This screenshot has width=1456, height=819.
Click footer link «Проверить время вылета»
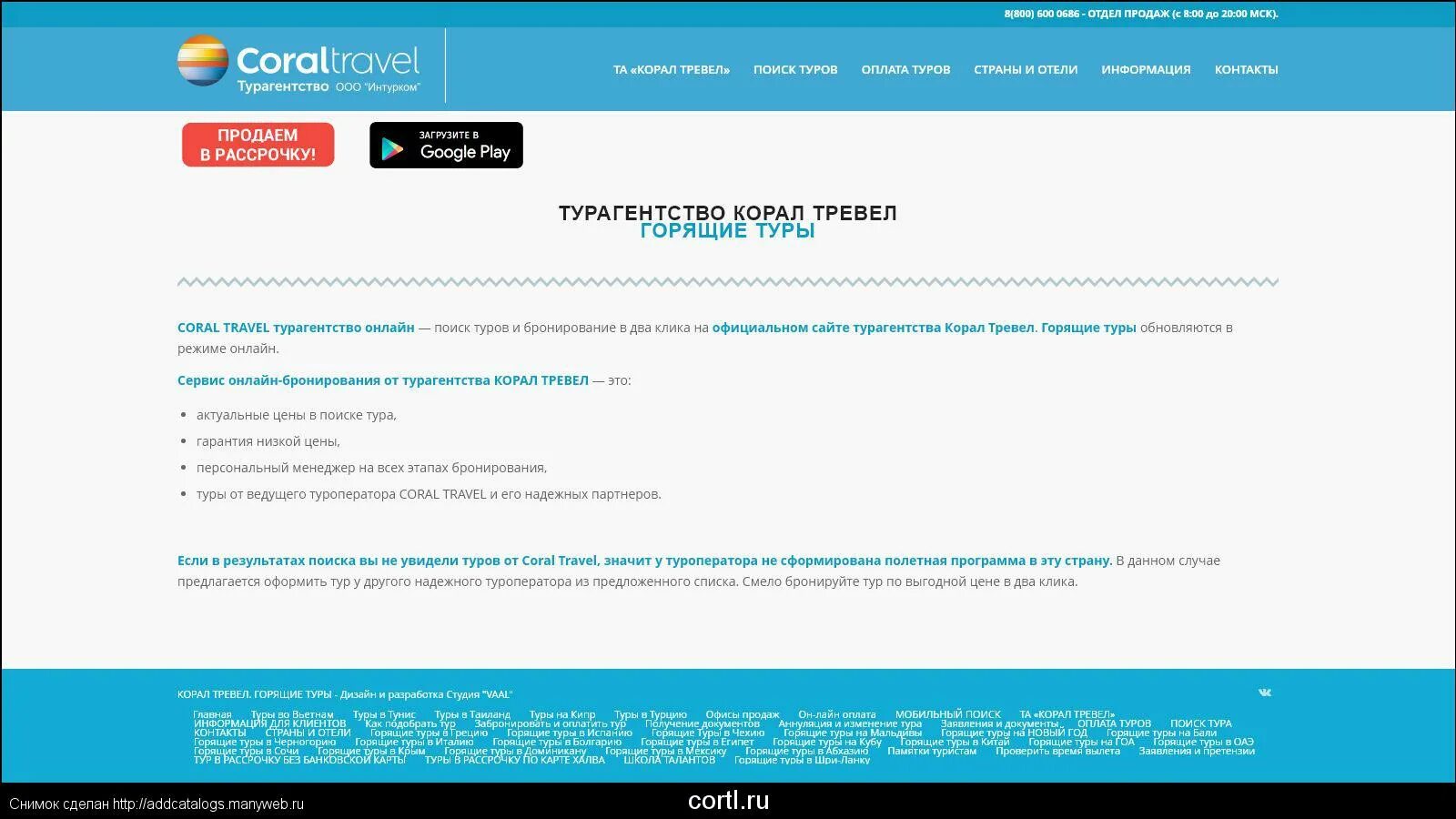click(x=1057, y=751)
